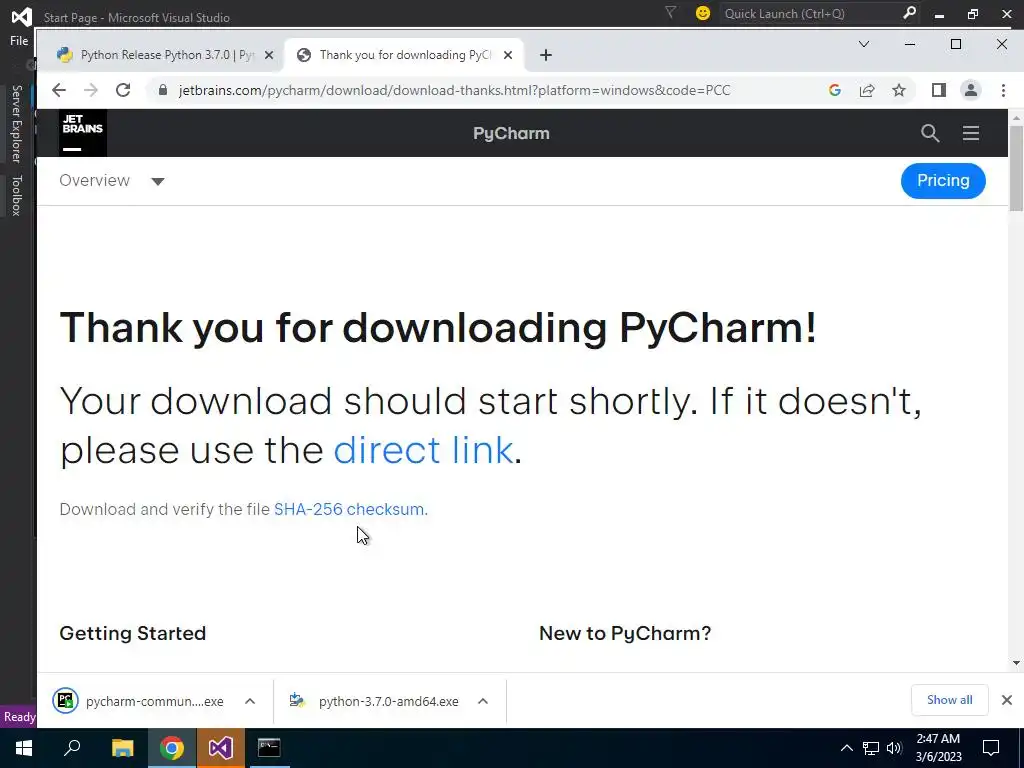This screenshot has height=768, width=1024.
Task: Open a new browser tab
Action: (x=546, y=55)
